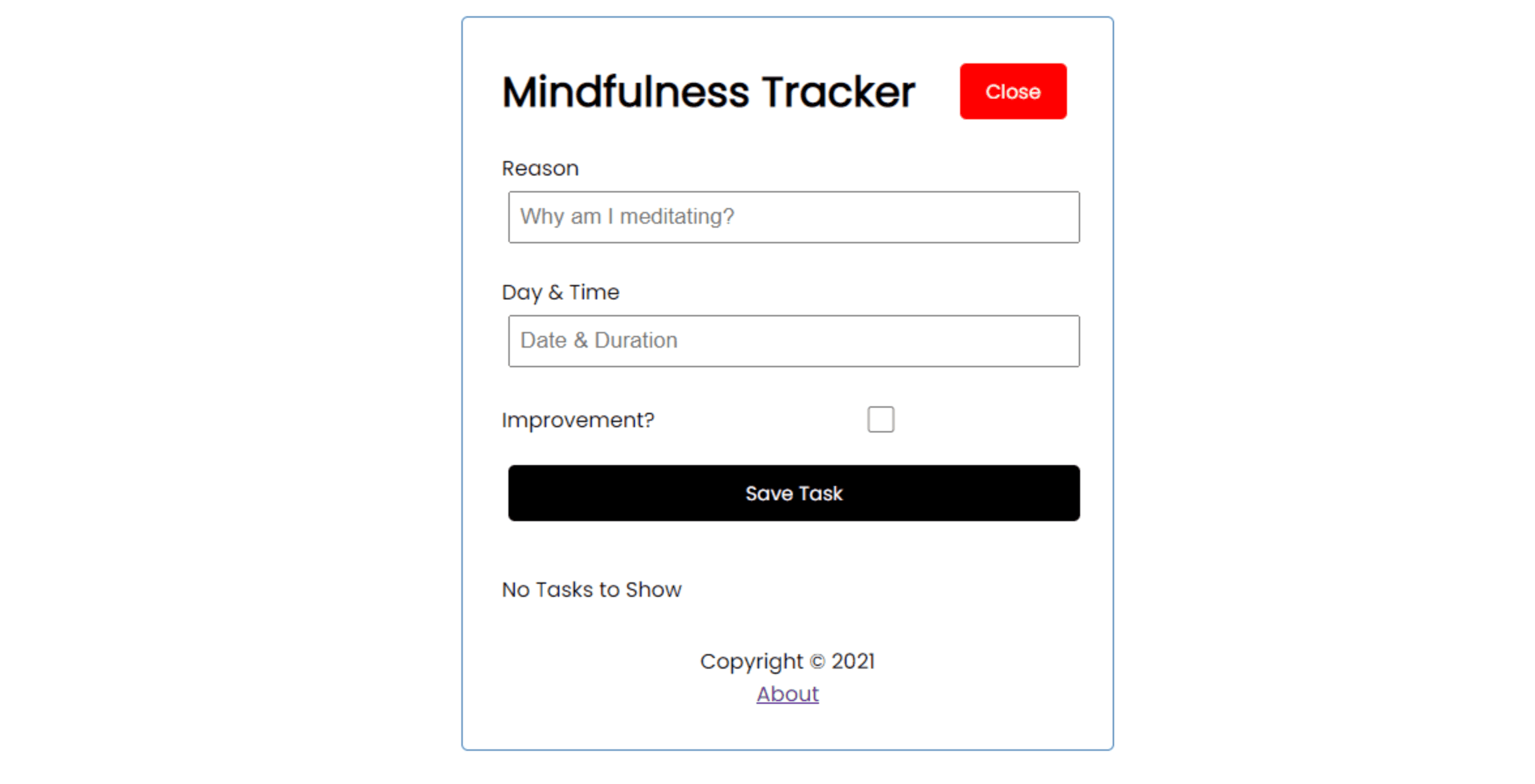Mark the session as an improvement

coord(880,419)
